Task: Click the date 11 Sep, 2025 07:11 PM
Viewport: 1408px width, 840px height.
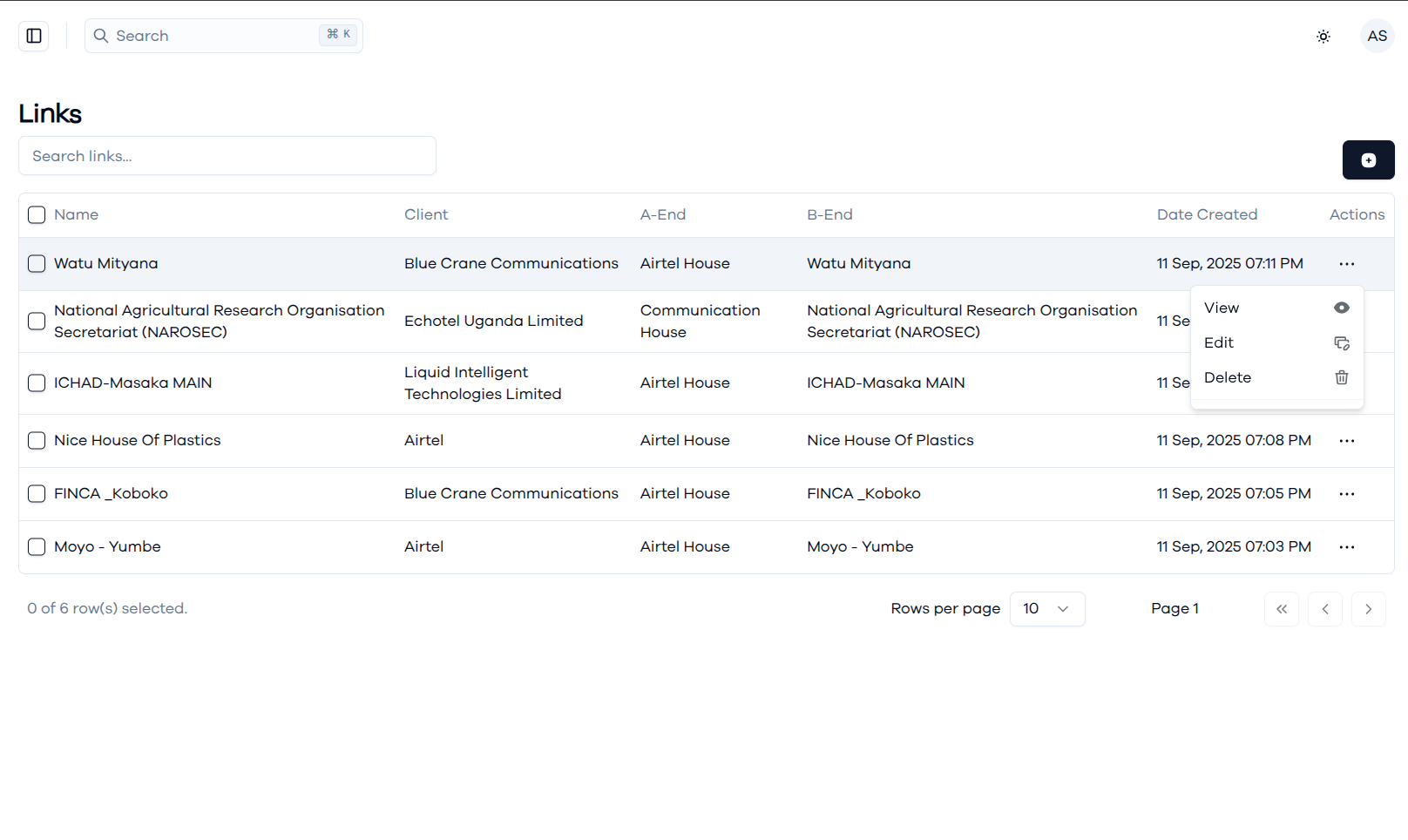Action: click(x=1230, y=264)
